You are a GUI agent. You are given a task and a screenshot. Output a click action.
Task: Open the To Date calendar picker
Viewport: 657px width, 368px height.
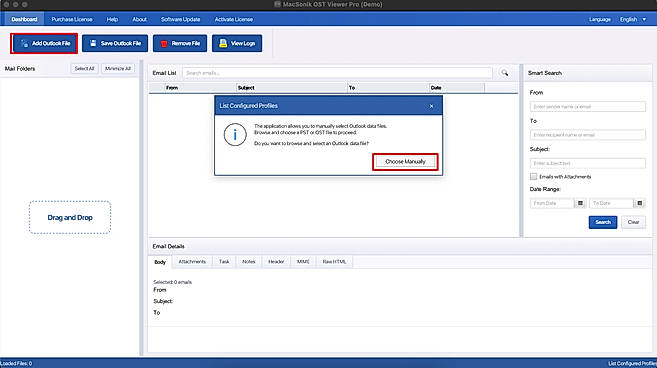(x=639, y=203)
